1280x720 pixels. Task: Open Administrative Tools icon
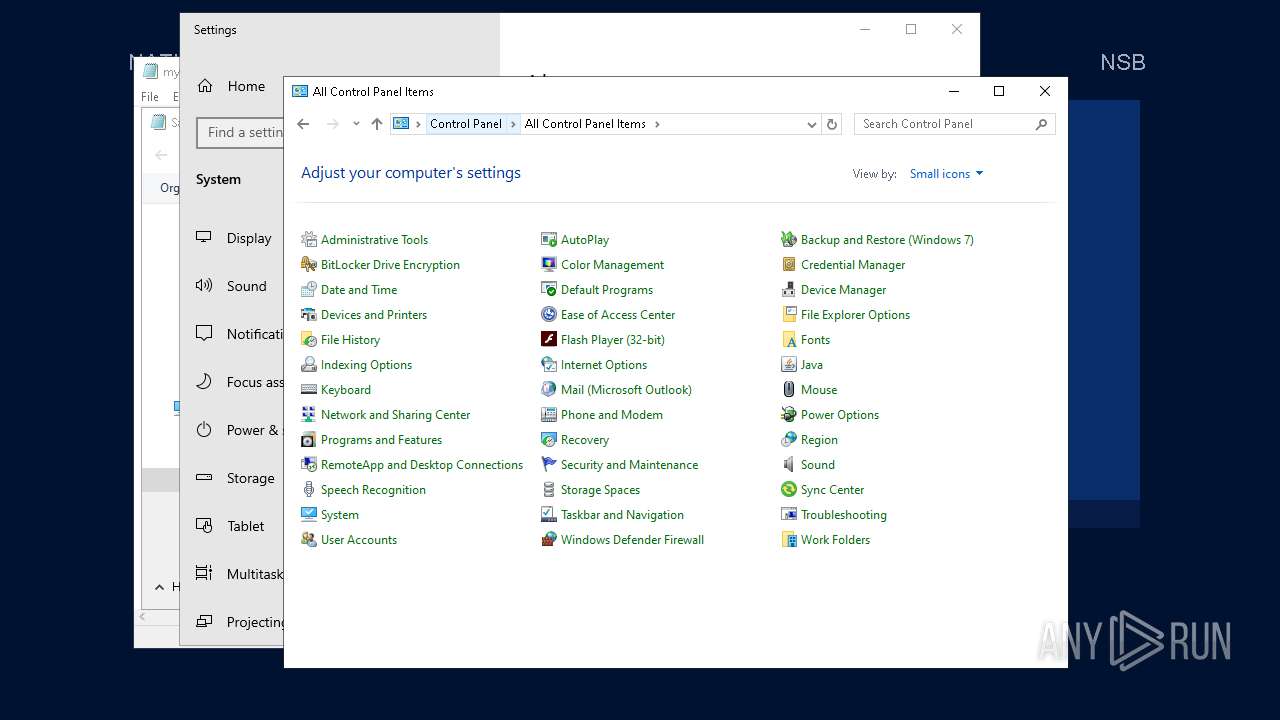[309, 240]
